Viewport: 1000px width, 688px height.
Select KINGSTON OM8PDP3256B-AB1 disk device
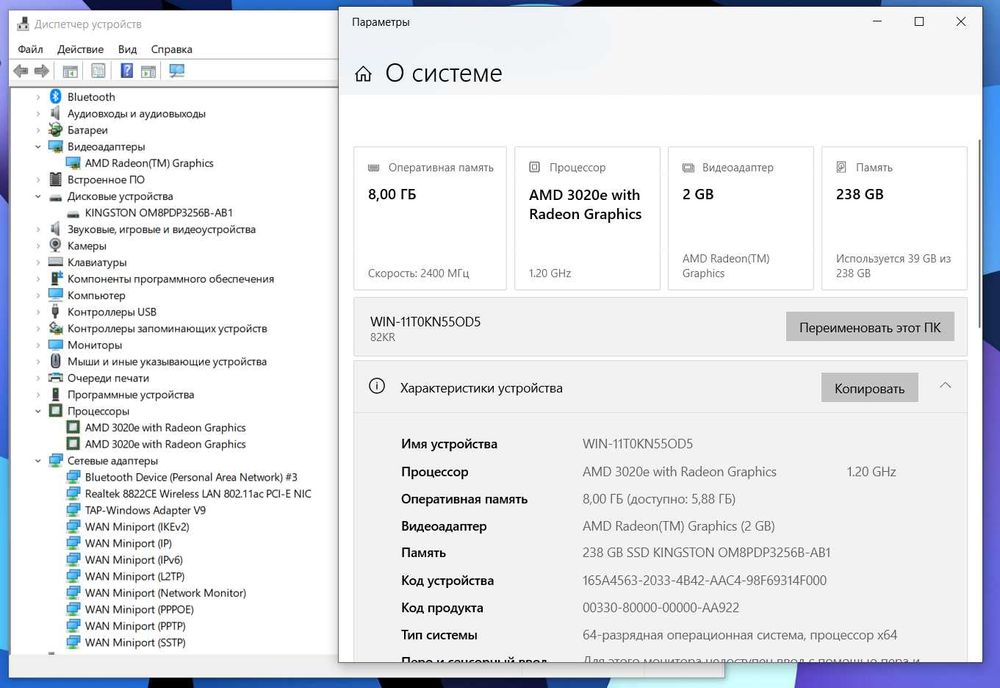[159, 213]
